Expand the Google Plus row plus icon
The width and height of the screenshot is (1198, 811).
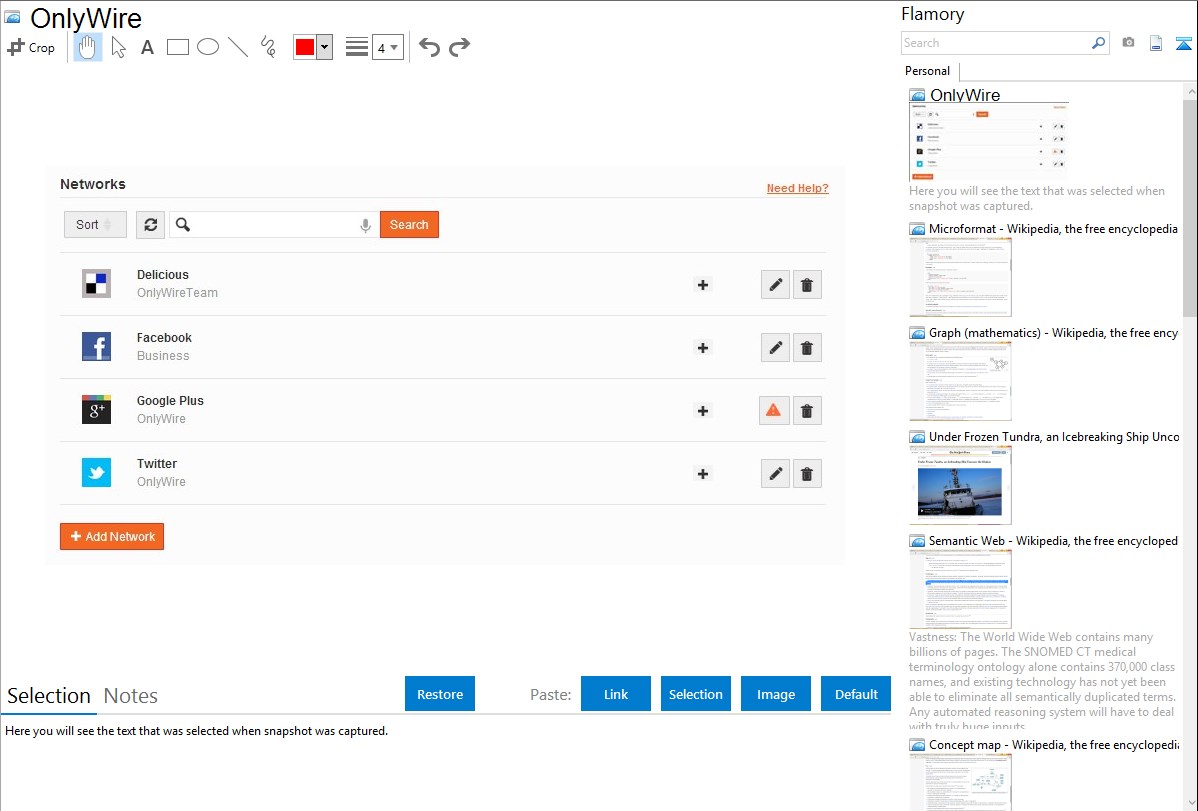703,411
